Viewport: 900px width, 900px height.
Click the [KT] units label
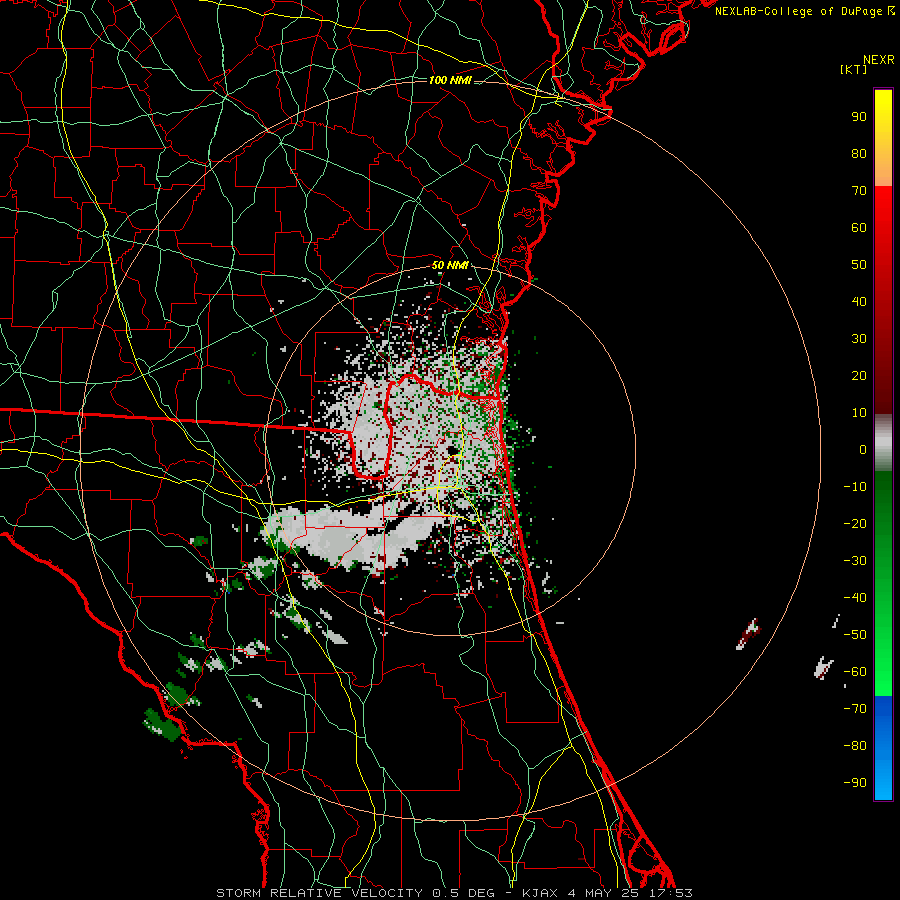[x=853, y=69]
